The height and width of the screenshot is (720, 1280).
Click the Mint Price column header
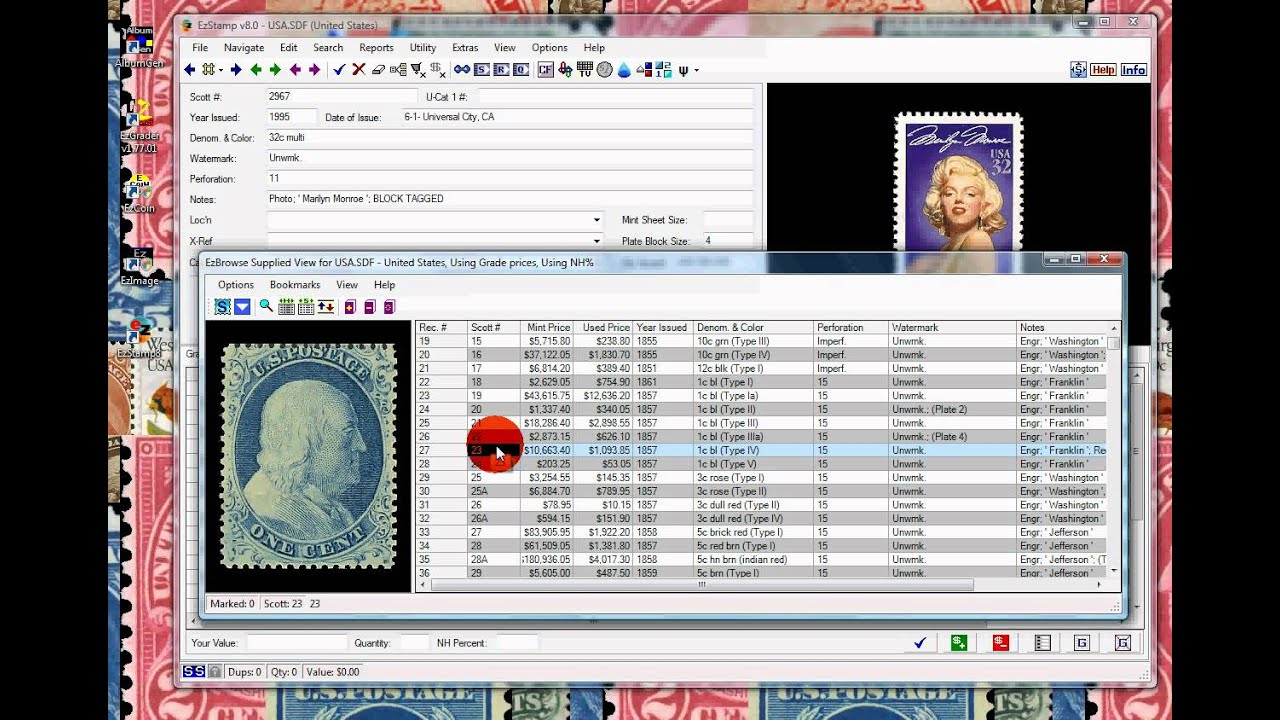(x=546, y=328)
